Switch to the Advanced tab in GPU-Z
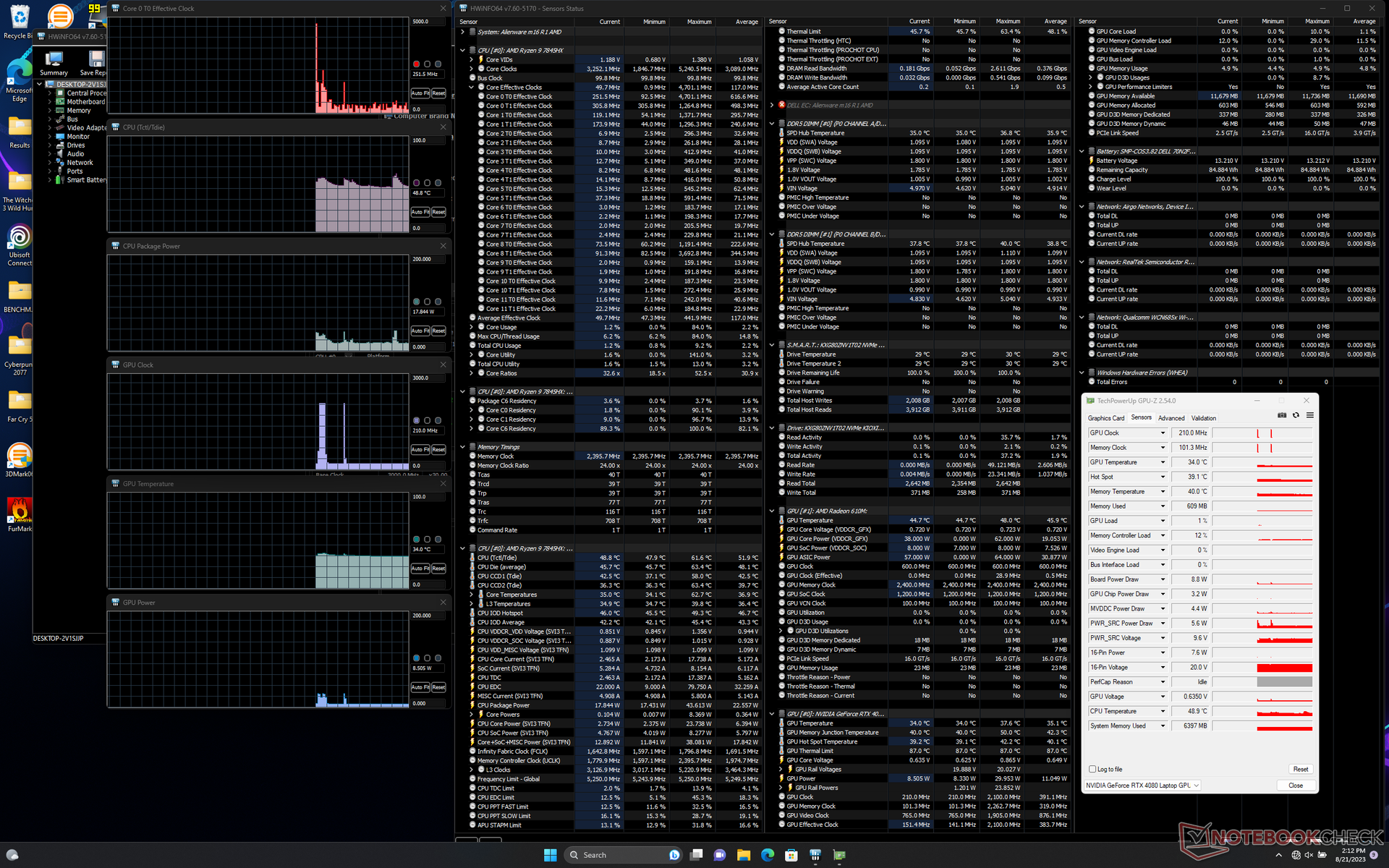 (x=1171, y=418)
